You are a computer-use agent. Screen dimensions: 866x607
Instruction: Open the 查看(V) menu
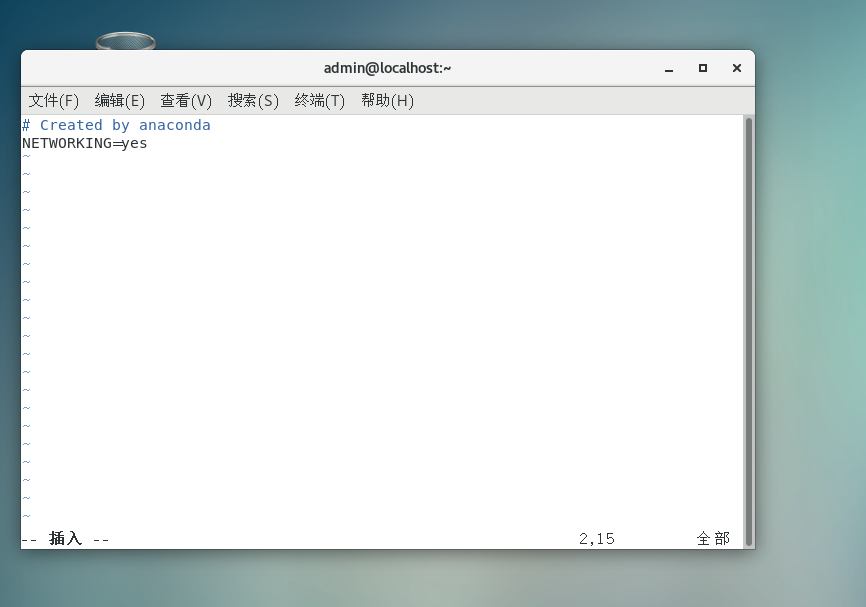point(185,100)
